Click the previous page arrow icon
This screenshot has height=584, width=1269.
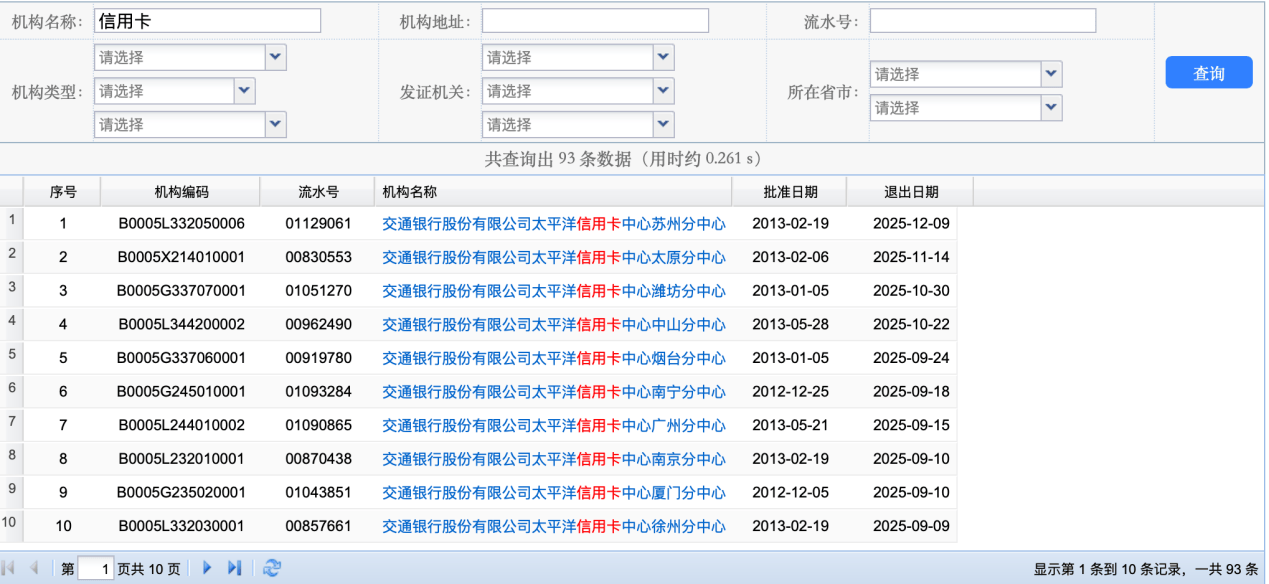pos(34,568)
